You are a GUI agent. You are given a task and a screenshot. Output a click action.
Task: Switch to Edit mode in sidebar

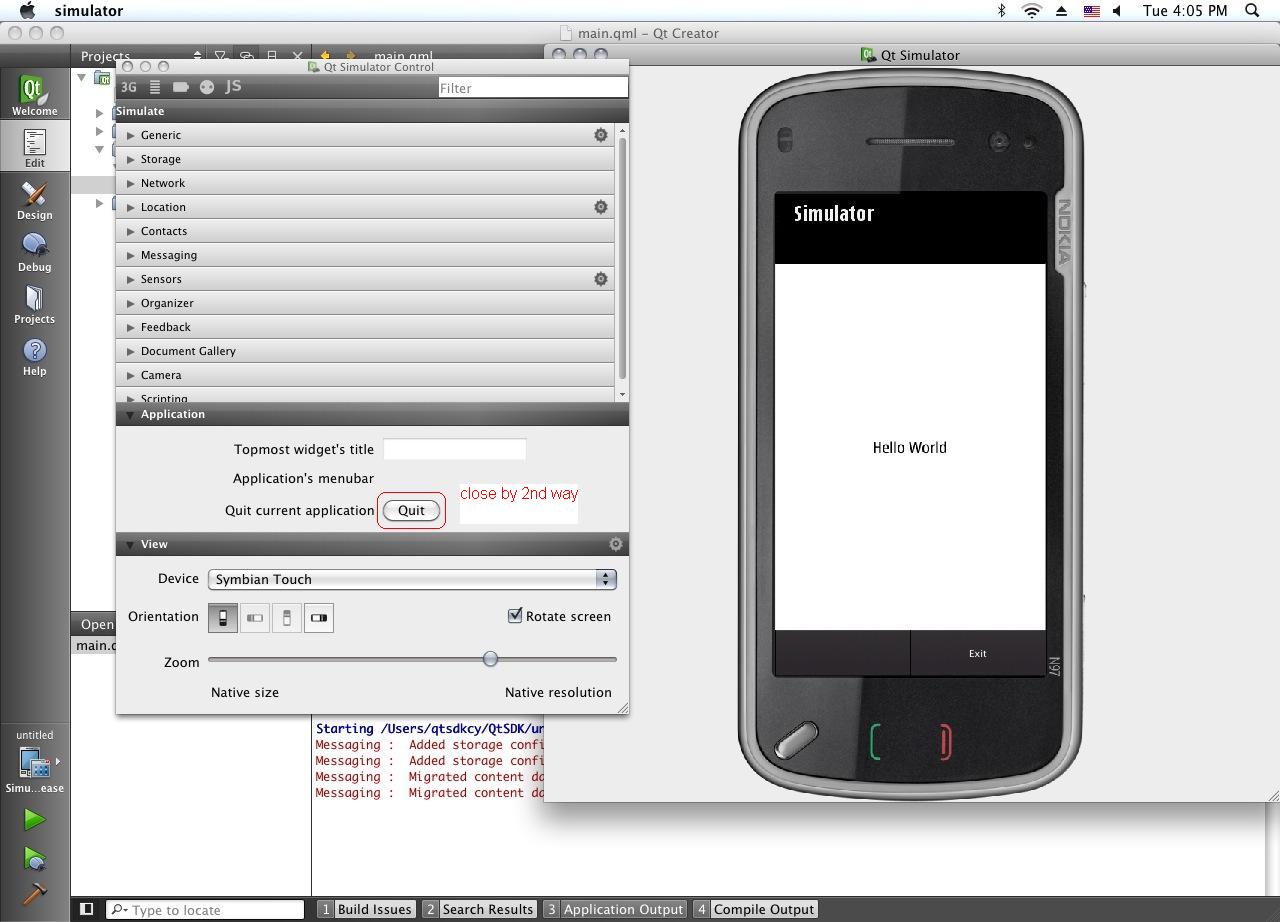(x=34, y=147)
